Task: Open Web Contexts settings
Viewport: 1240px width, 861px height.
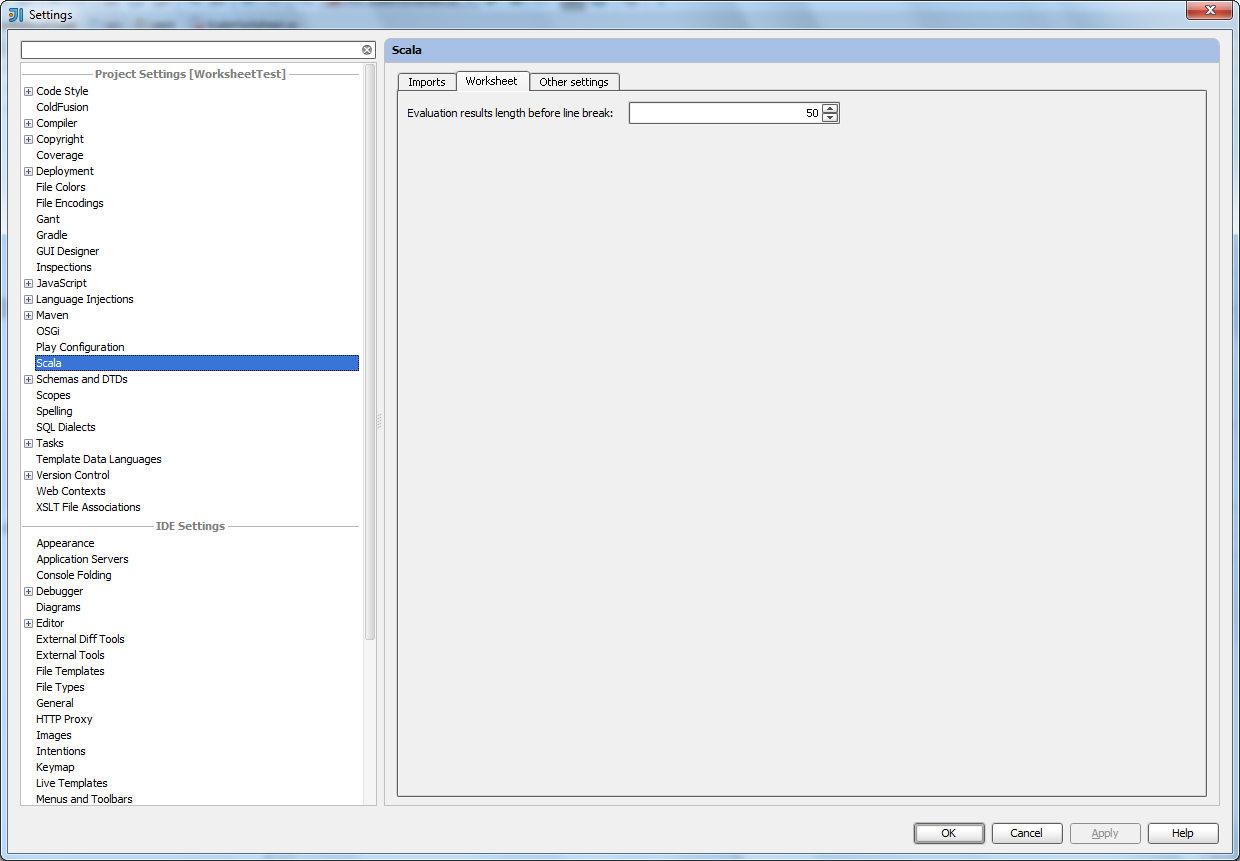Action: (x=71, y=491)
